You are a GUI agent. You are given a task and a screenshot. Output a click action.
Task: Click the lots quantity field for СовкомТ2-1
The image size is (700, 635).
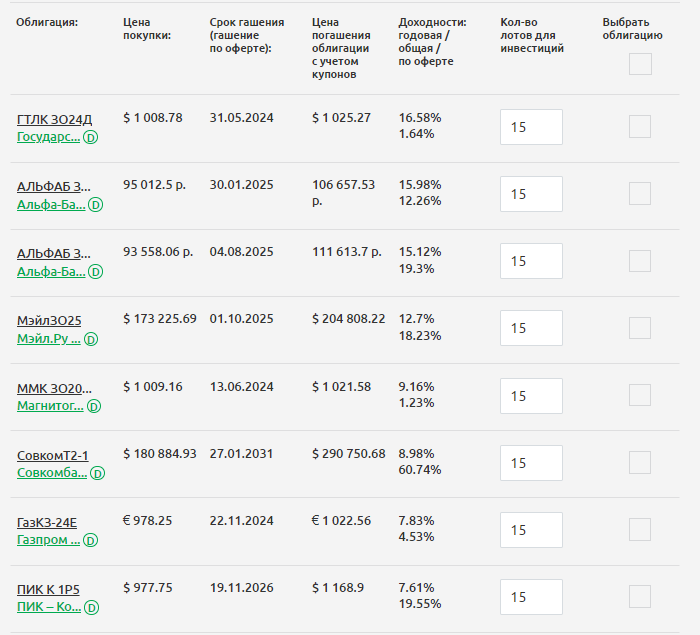[x=531, y=463]
